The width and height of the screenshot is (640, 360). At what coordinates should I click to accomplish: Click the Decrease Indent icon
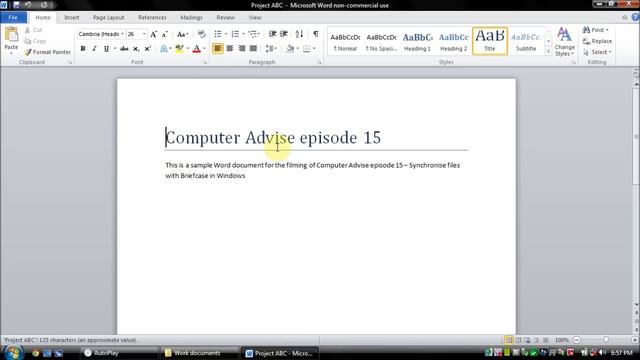pyautogui.click(x=272, y=34)
